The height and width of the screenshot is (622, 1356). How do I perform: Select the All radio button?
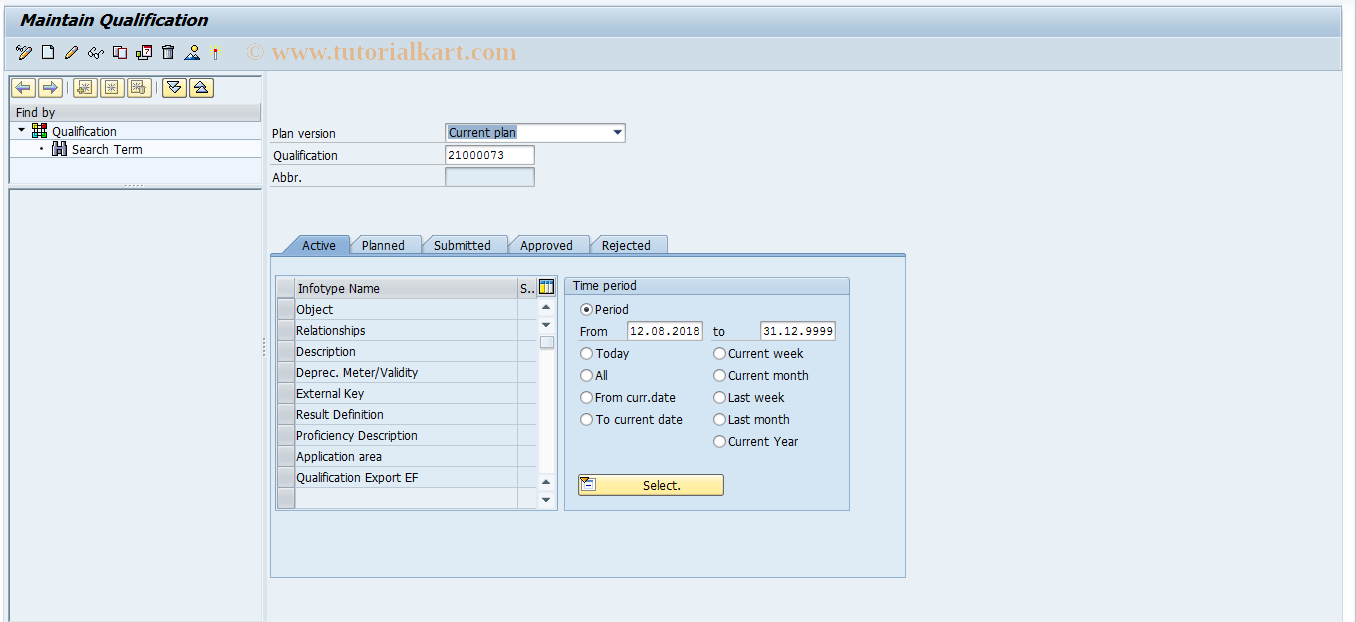pyautogui.click(x=586, y=376)
